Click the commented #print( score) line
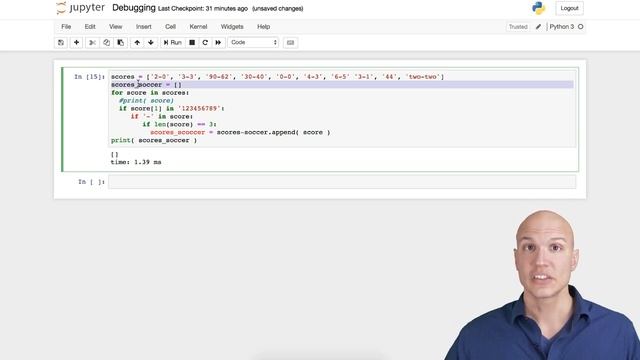Screen dimensions: 640x360 pos(146,100)
